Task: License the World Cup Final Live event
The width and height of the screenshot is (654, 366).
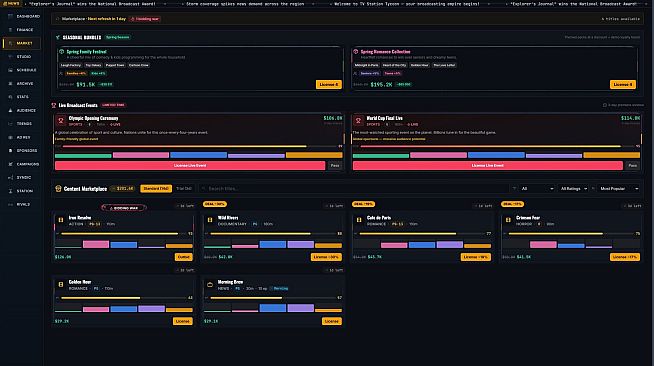Action: [488, 165]
